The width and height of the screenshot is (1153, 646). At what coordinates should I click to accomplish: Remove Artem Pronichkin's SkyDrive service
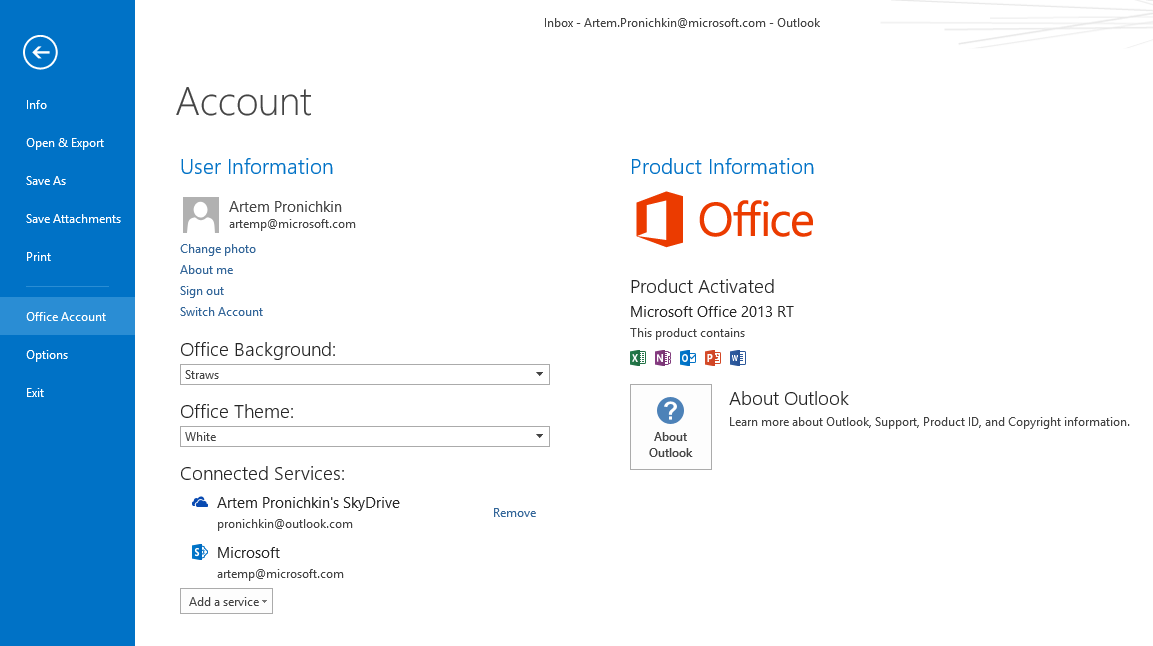pos(514,513)
